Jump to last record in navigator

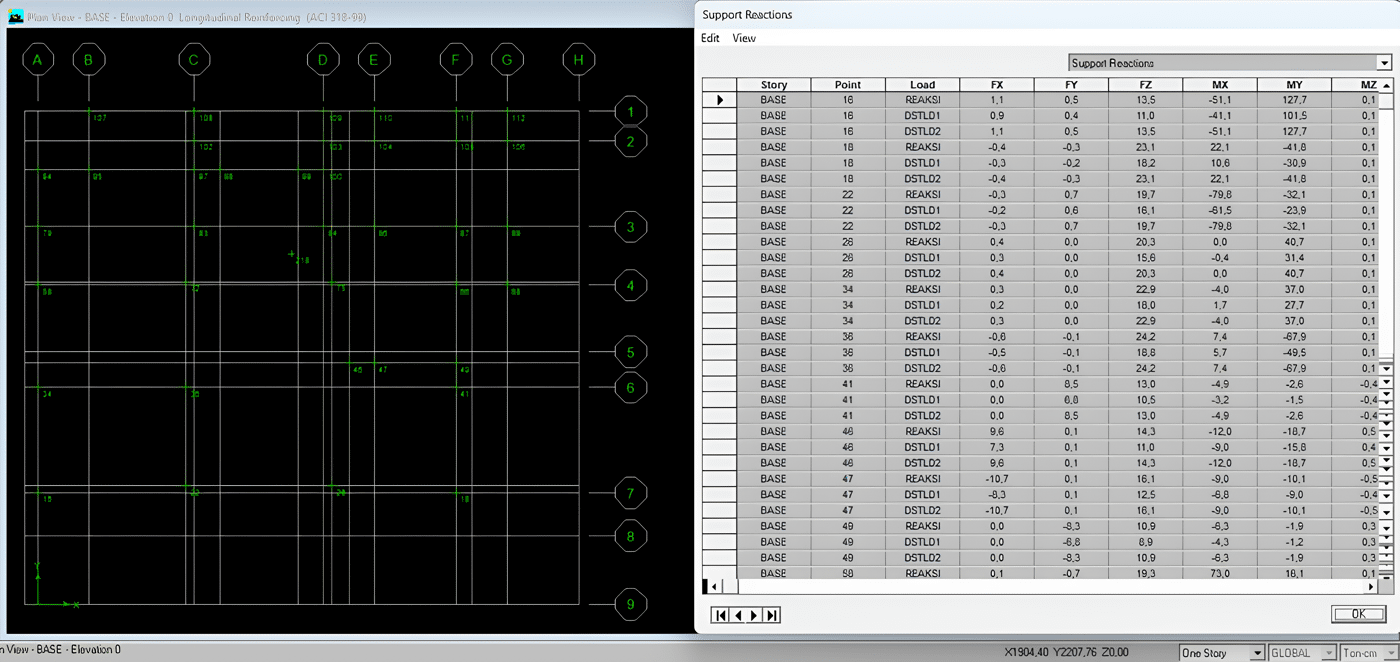pyautogui.click(x=771, y=615)
